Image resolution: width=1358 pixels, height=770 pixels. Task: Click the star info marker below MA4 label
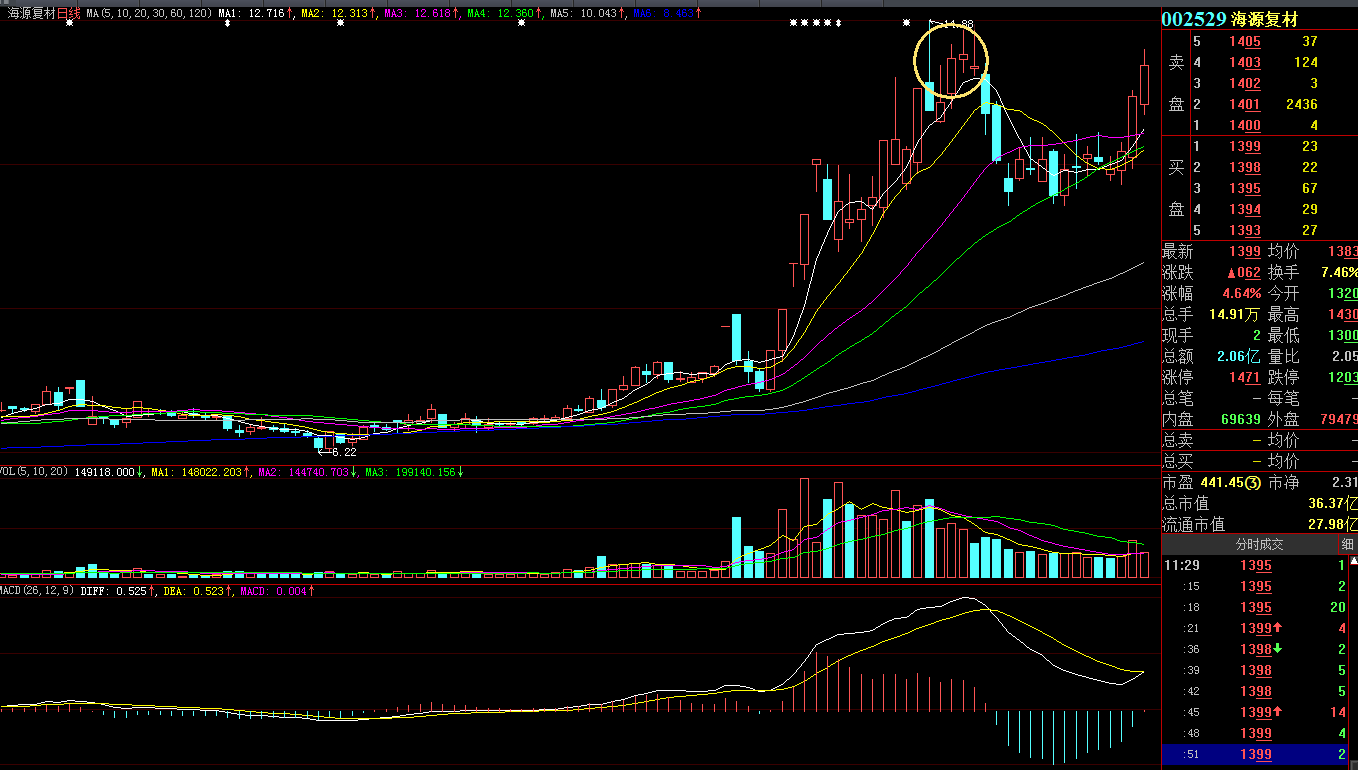[521, 22]
